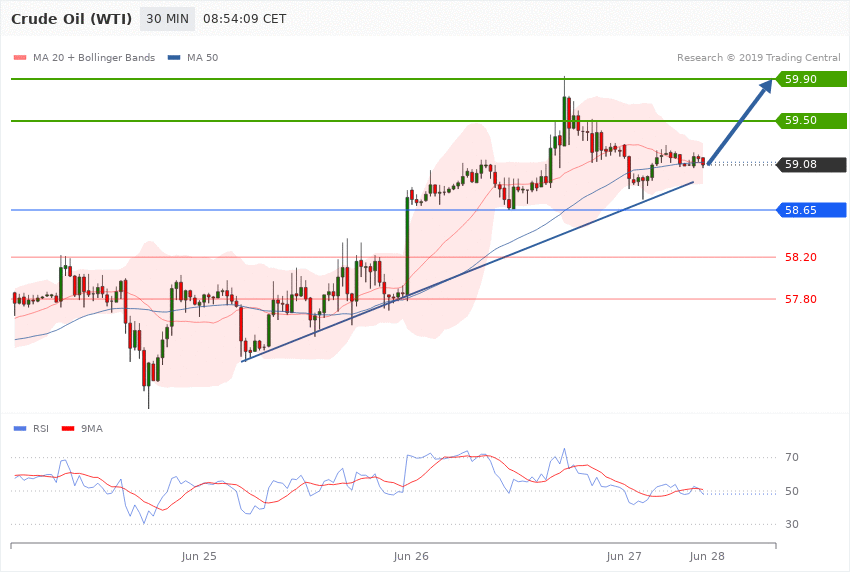Viewport: 850px width, 576px height.
Task: Click the 57.80 red support label
Action: (801, 299)
